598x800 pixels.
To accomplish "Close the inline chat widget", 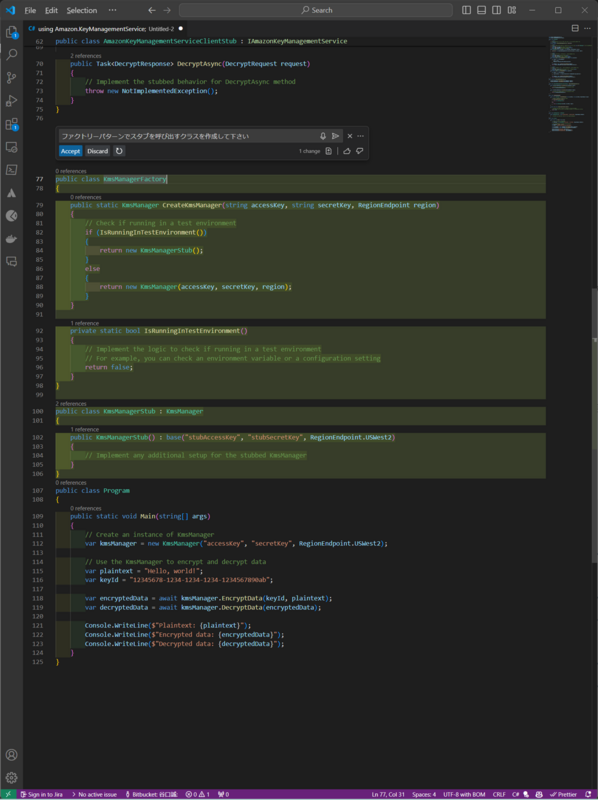I will point(350,136).
